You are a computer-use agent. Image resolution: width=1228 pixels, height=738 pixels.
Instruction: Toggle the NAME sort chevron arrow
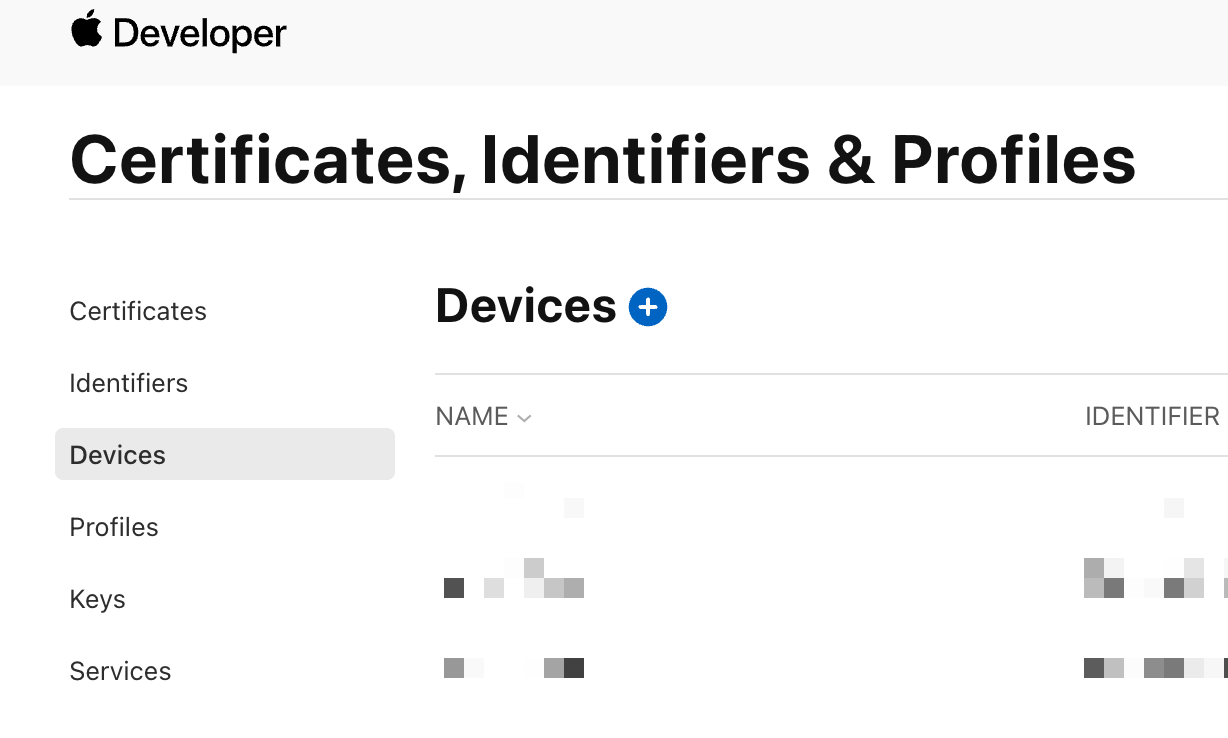(524, 418)
